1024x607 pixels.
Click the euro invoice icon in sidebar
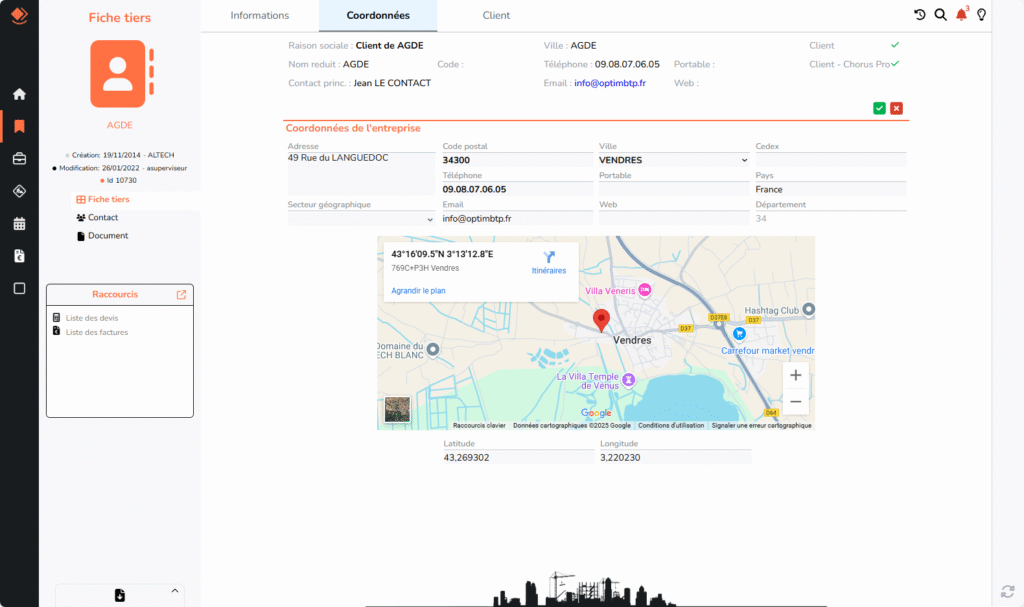pyautogui.click(x=19, y=256)
